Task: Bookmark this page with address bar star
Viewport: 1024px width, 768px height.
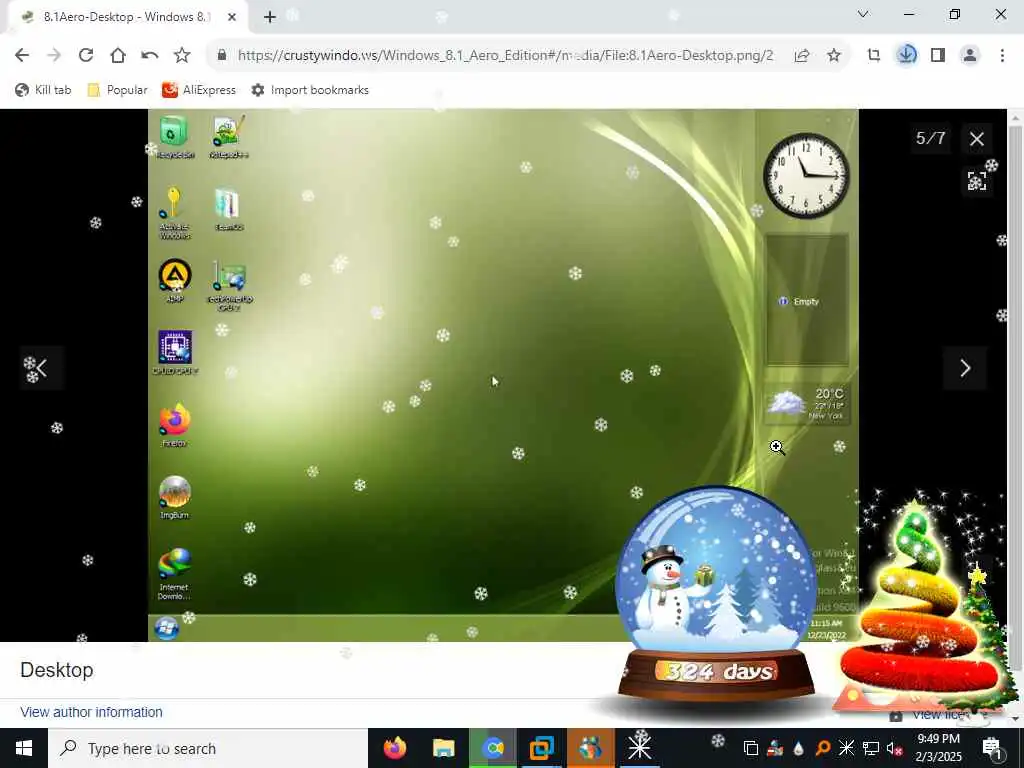Action: click(x=834, y=56)
